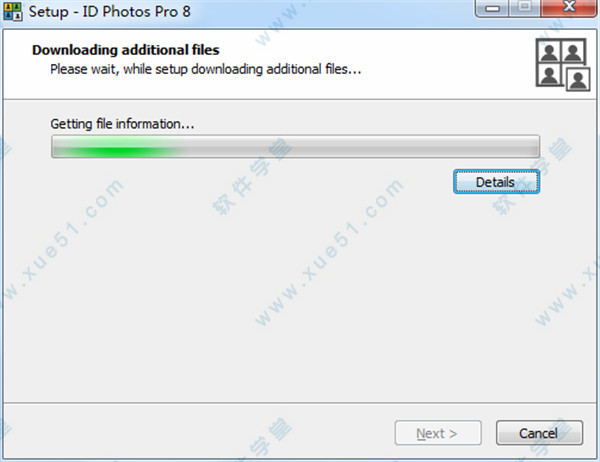Screen dimensions: 600x462
Task: Show download Details
Action: [x=496, y=182]
